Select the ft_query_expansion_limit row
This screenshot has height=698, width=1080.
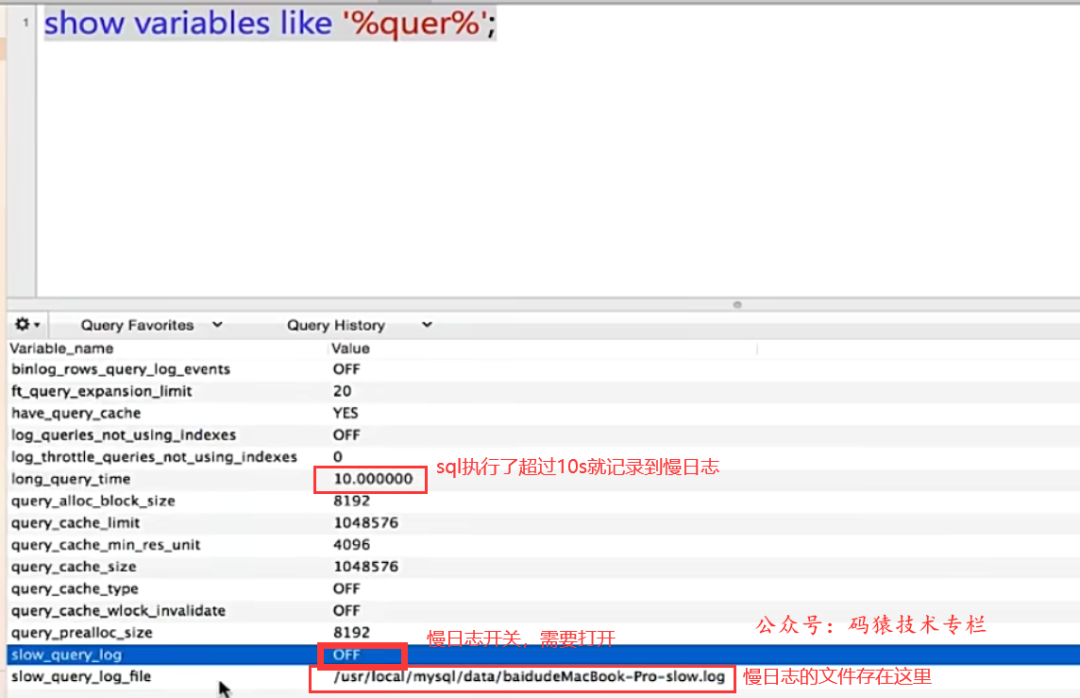point(101,391)
